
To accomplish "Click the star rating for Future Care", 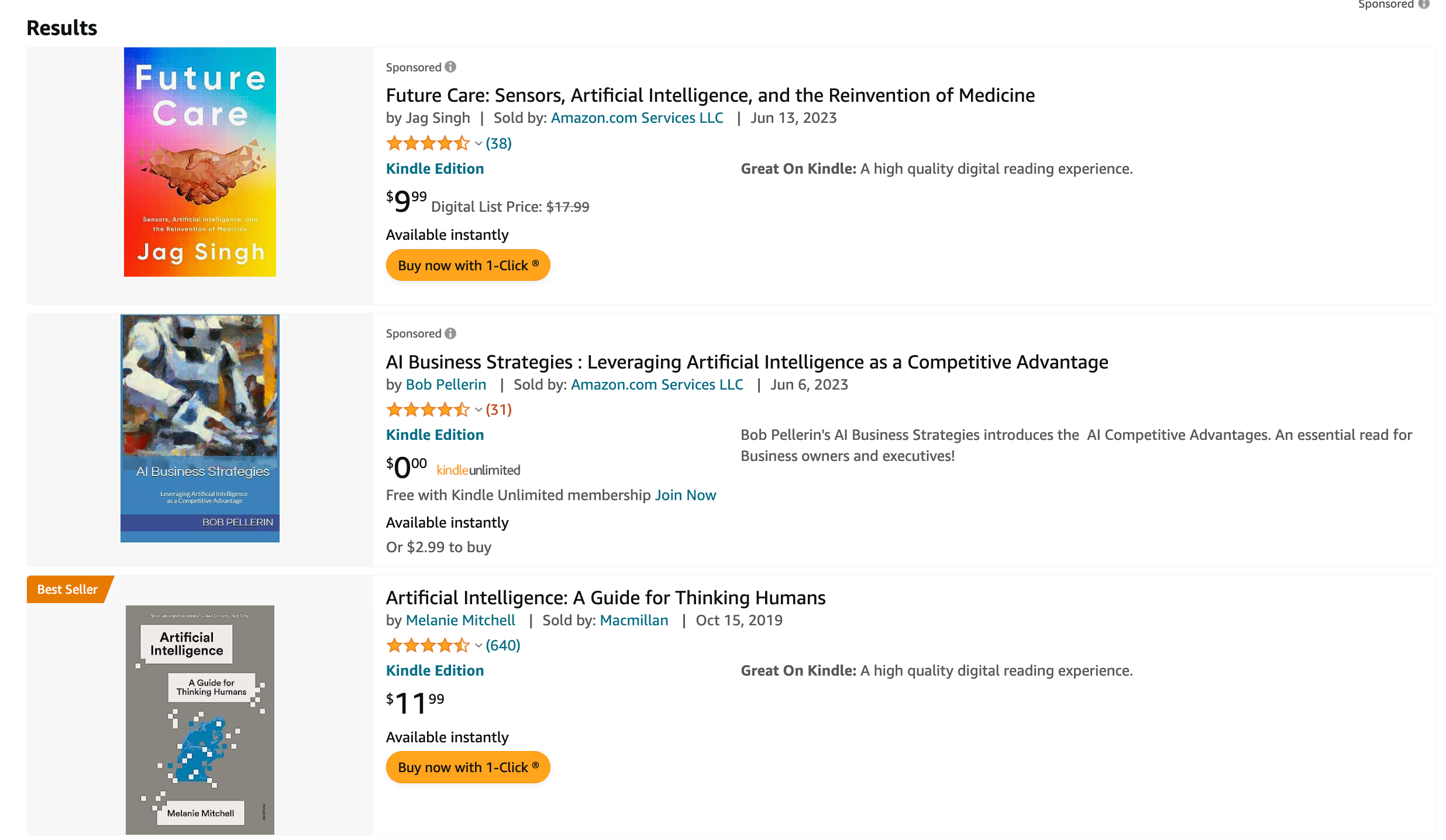I will click(x=428, y=143).
